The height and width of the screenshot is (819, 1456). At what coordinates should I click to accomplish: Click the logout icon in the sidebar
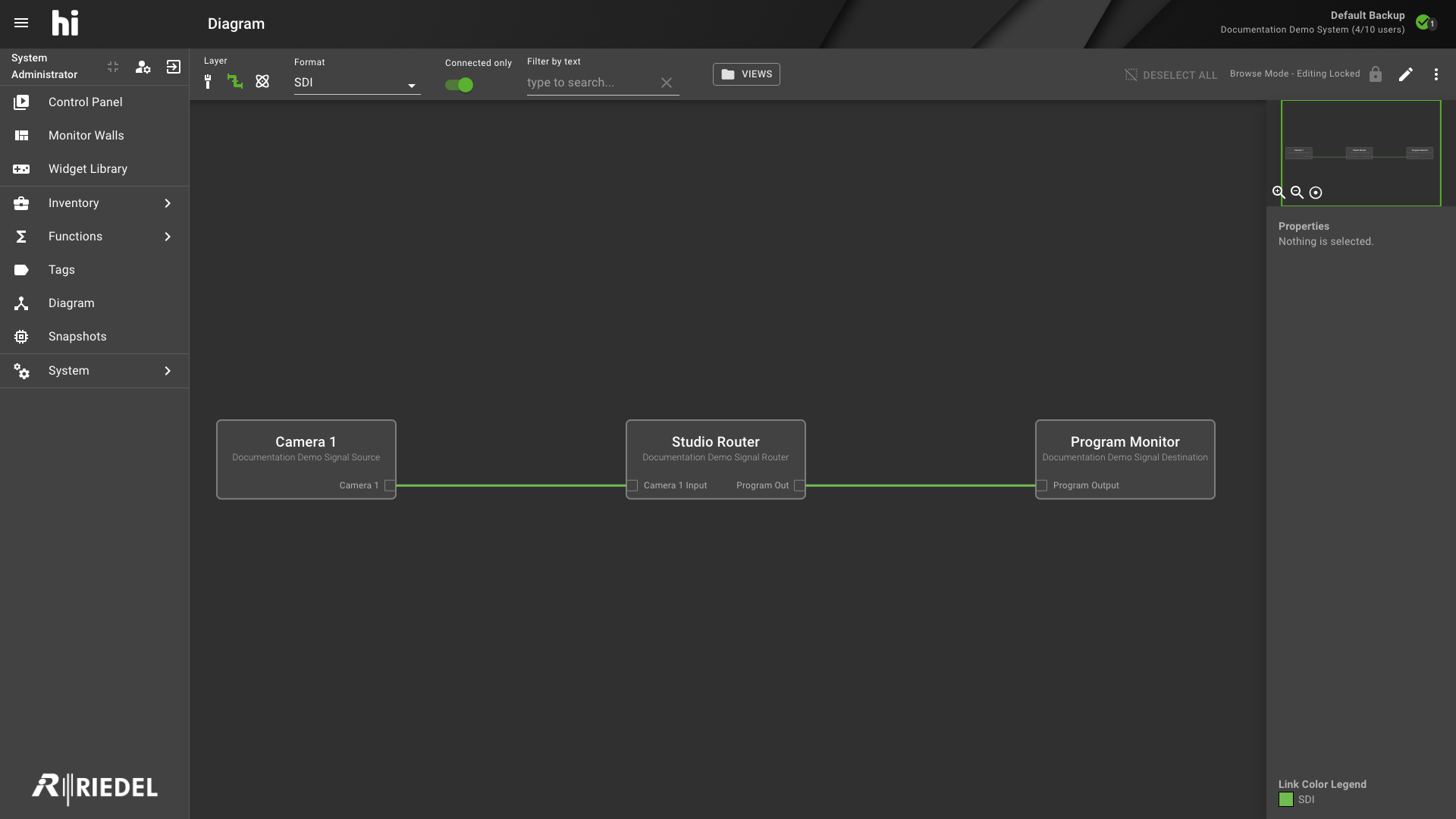pyautogui.click(x=174, y=67)
